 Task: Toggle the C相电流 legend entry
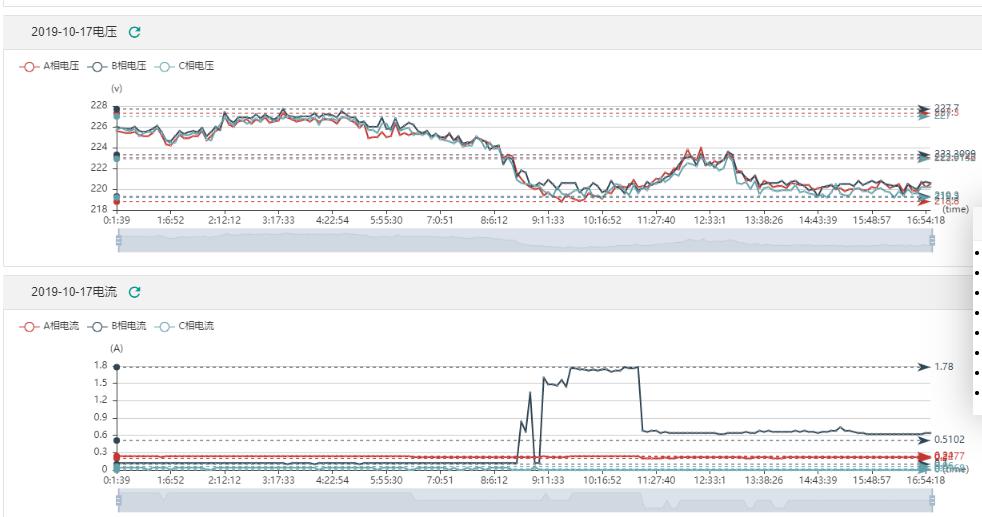tap(188, 326)
